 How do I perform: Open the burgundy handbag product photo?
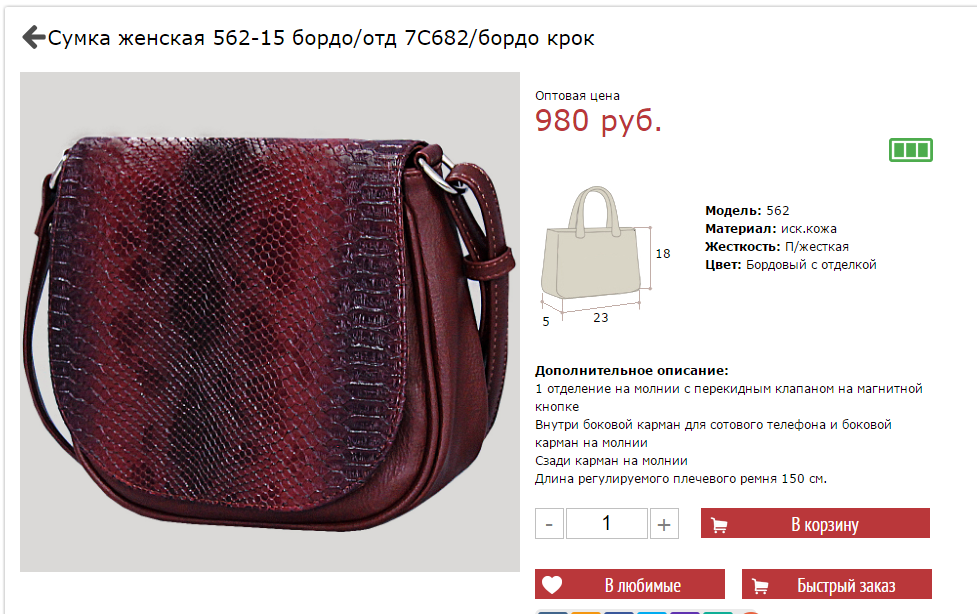270,322
